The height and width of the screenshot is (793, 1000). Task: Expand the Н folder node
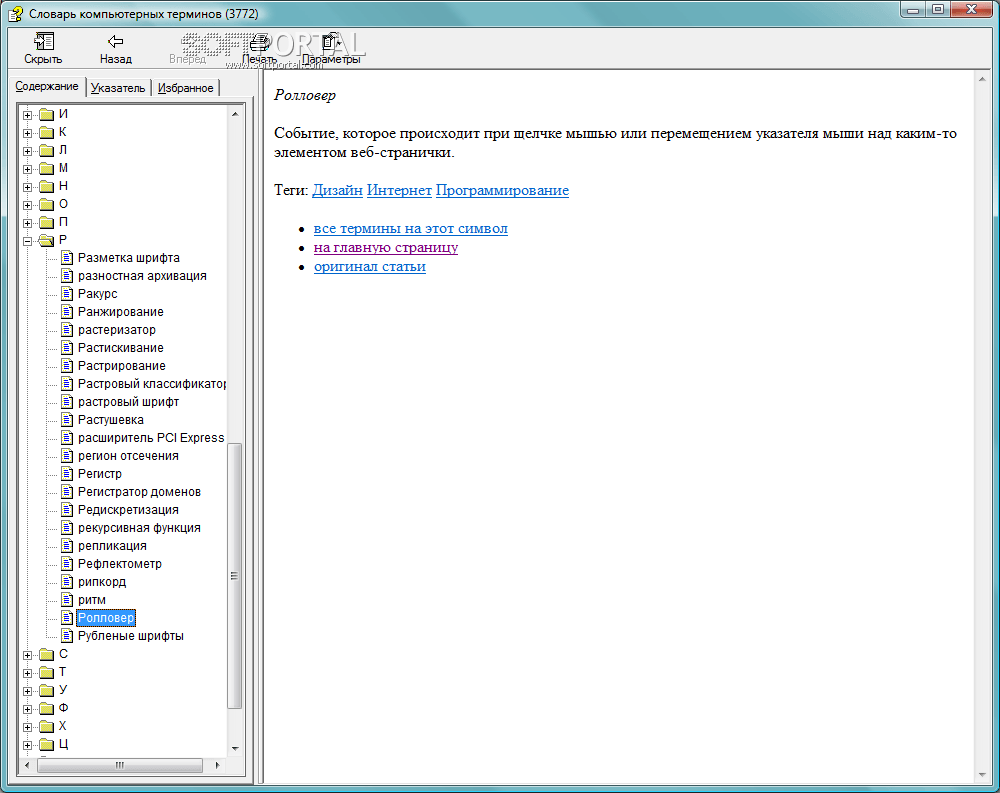[27, 188]
